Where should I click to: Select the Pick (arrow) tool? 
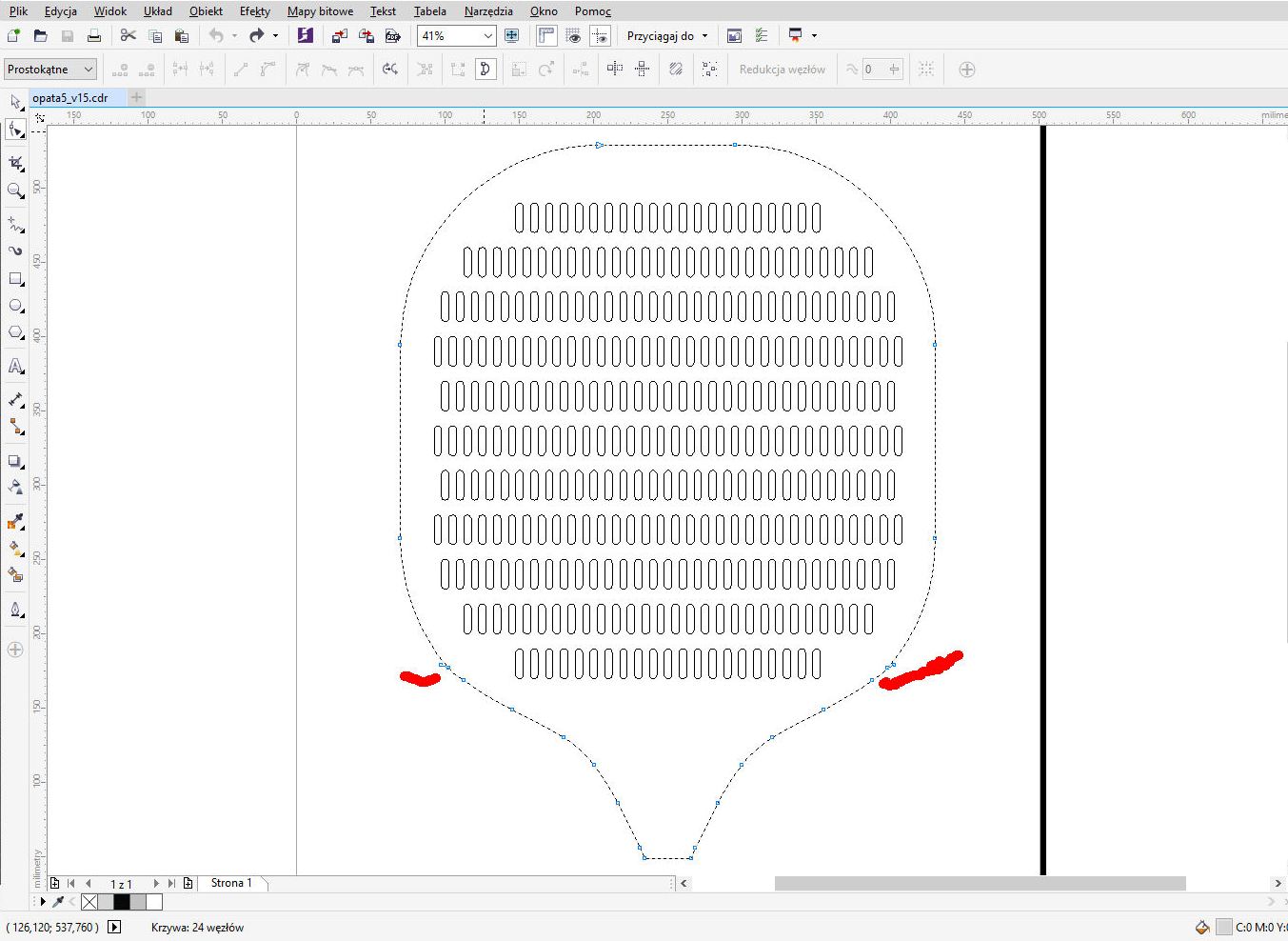[15, 102]
